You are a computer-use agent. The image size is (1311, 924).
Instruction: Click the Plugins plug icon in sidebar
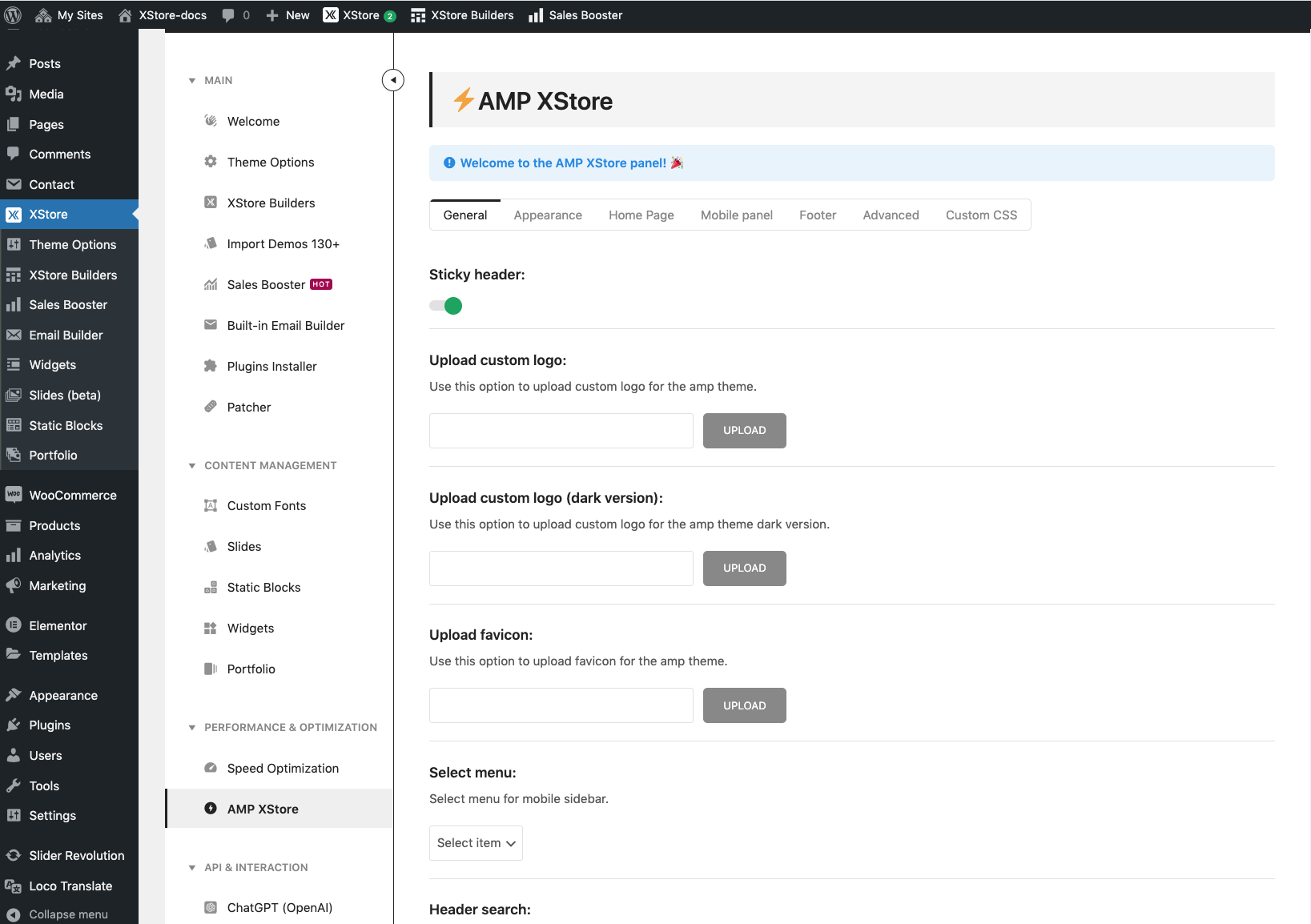pos(14,725)
